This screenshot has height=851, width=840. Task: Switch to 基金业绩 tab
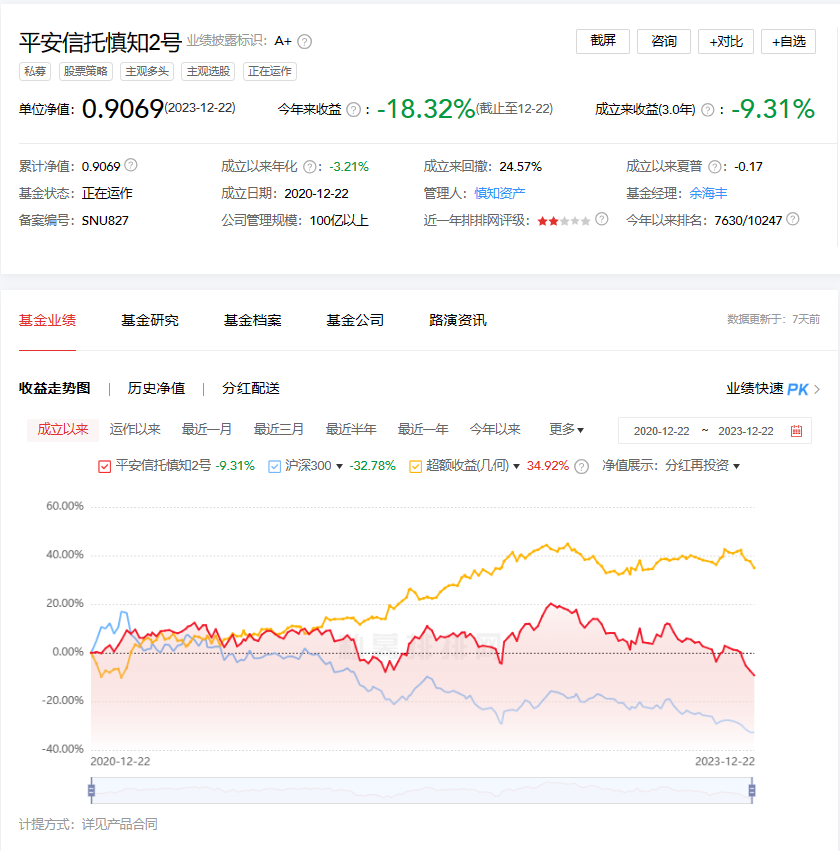(x=47, y=320)
